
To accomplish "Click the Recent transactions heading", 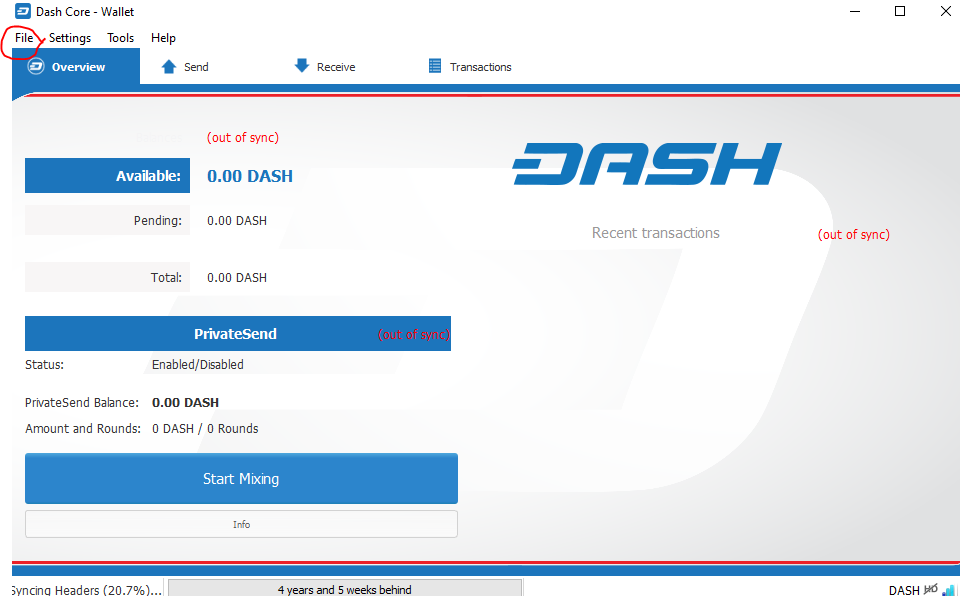I will [656, 233].
